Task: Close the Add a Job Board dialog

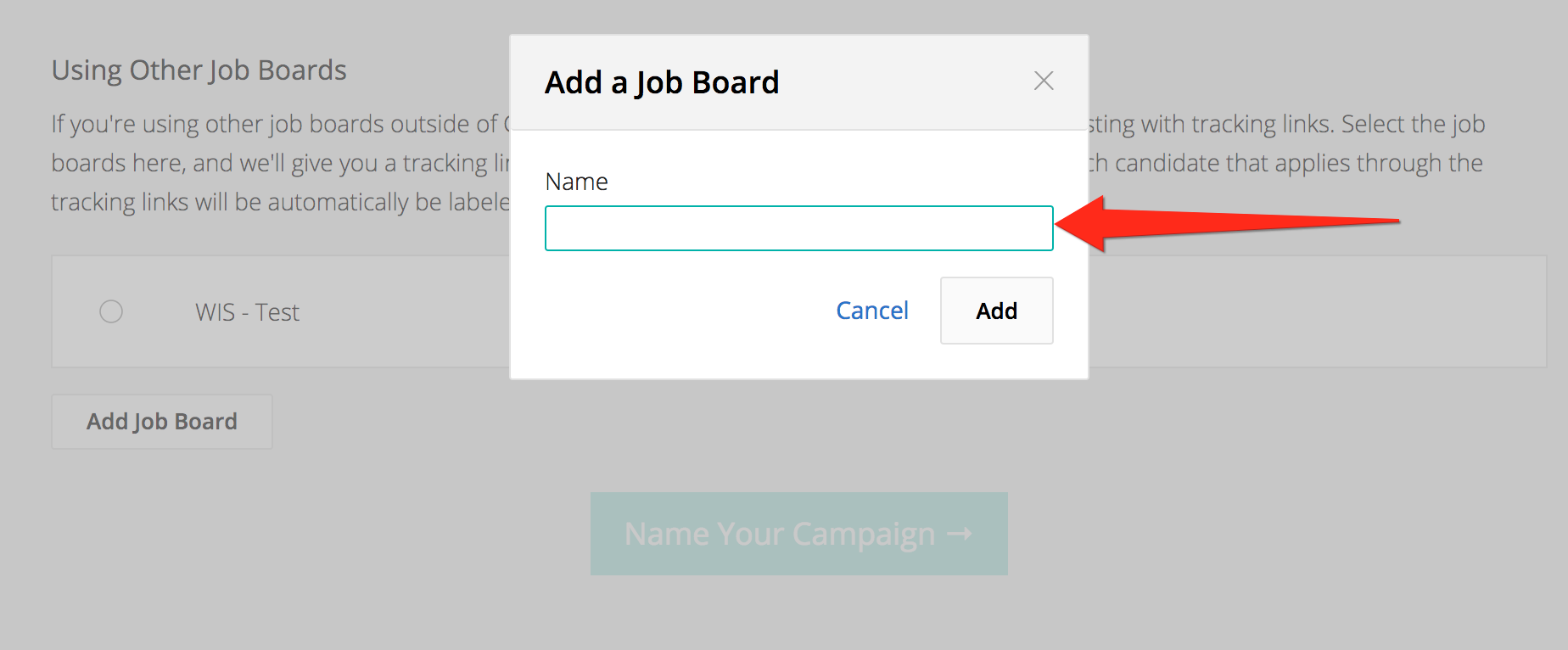Action: pyautogui.click(x=1044, y=81)
